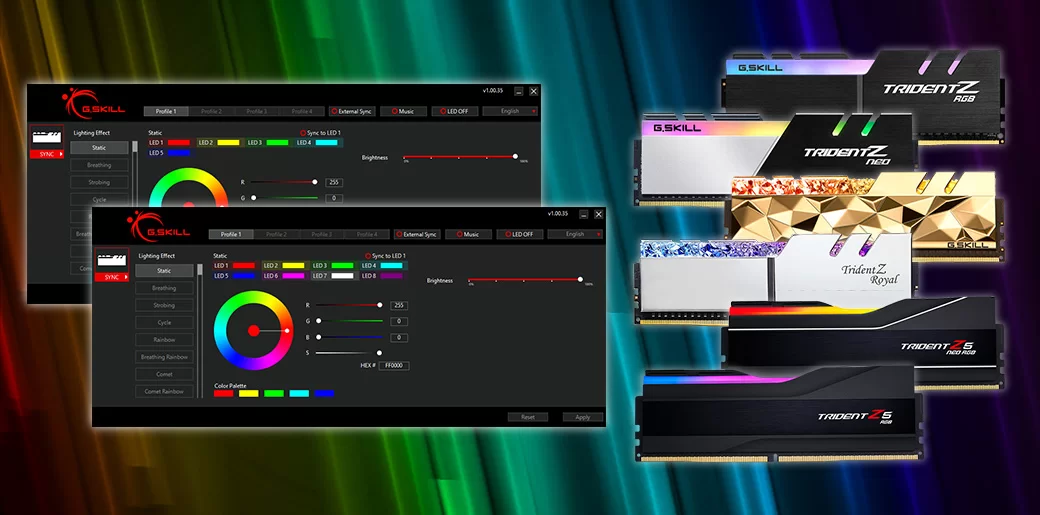Close the front G.SKILL window
The width and height of the screenshot is (1040, 515).
click(x=598, y=214)
